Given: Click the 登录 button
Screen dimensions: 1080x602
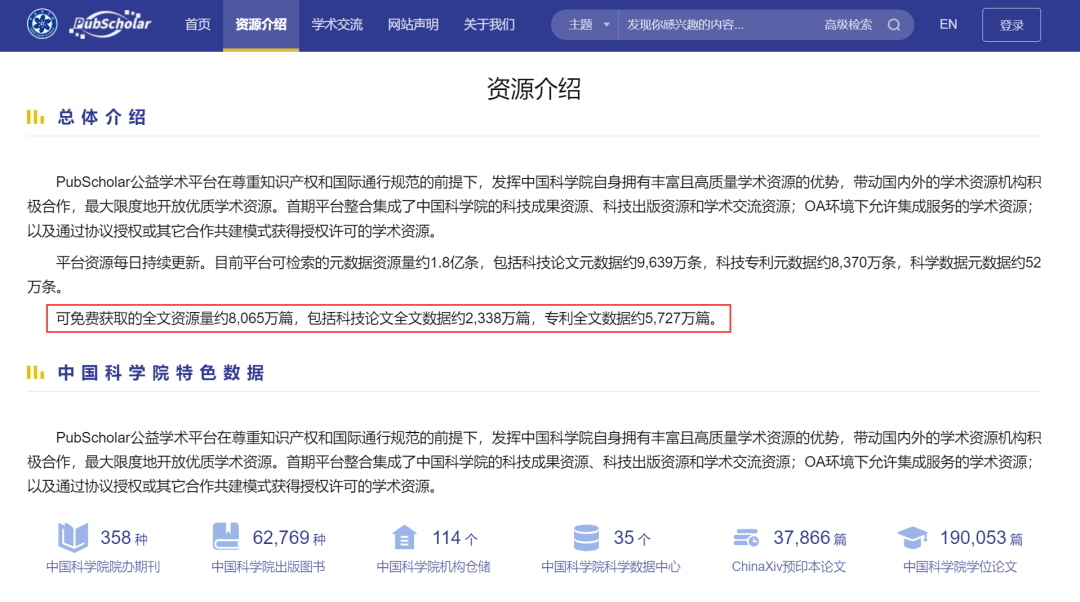Looking at the screenshot, I should tap(1011, 25).
